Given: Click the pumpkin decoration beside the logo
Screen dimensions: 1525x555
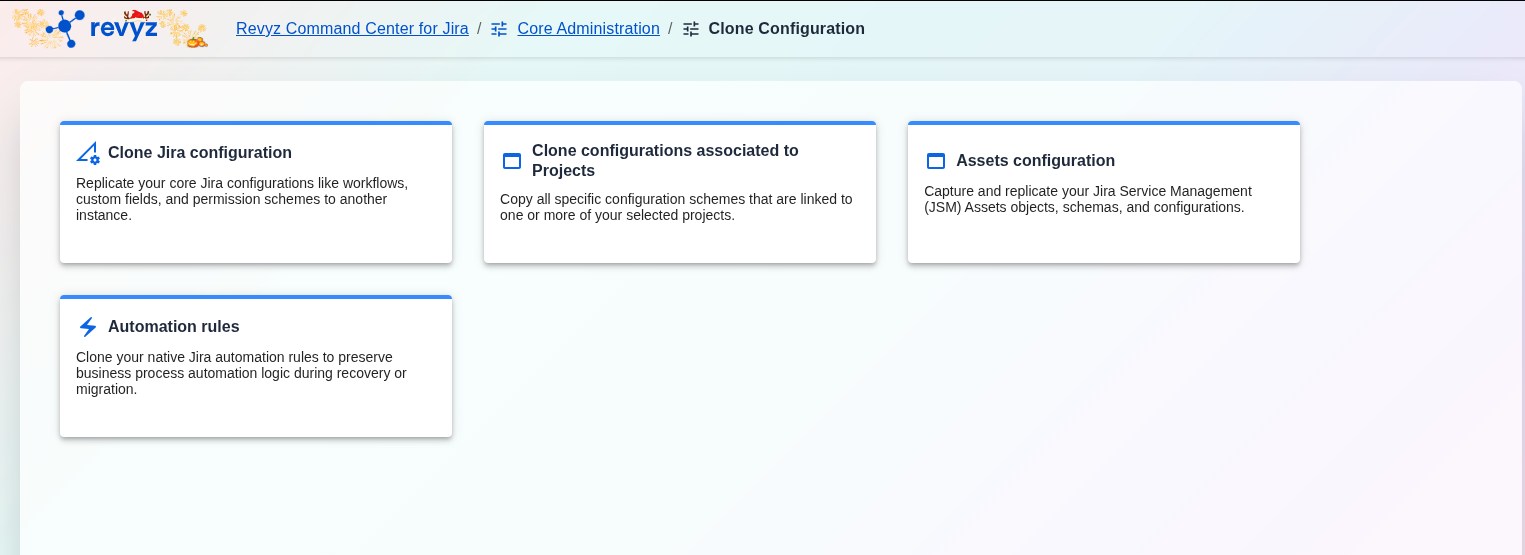Looking at the screenshot, I should [x=196, y=42].
